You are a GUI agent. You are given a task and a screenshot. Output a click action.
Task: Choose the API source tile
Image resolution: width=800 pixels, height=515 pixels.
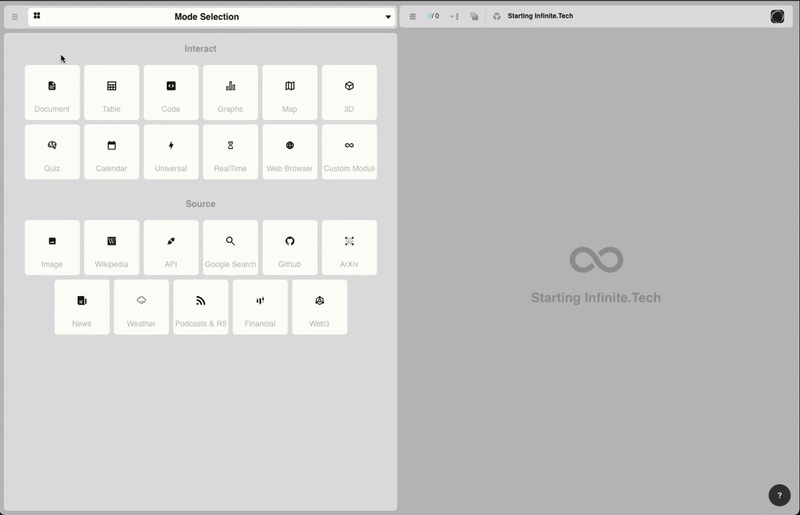pyautogui.click(x=171, y=248)
